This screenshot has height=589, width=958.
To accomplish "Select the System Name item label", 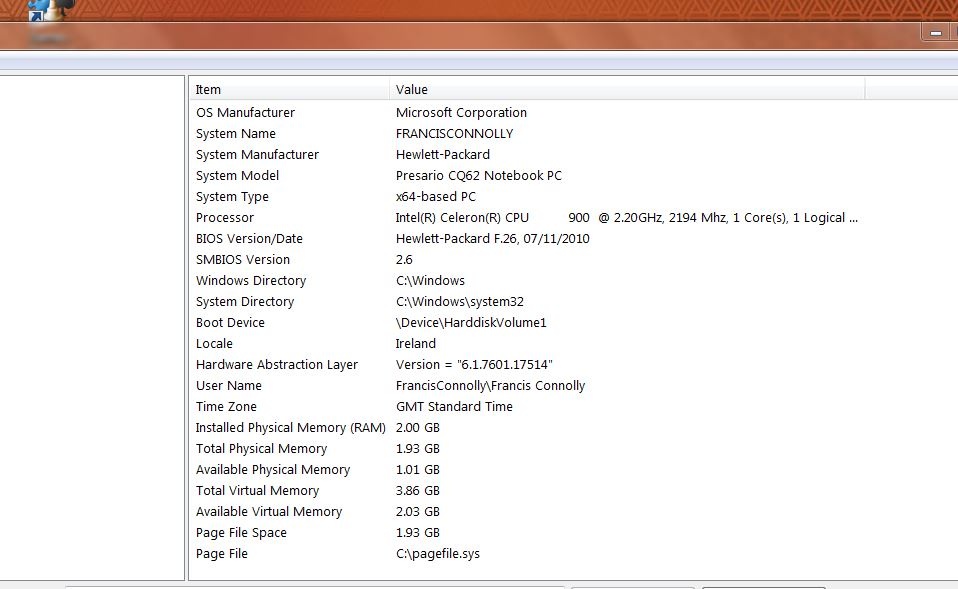I will pyautogui.click(x=236, y=133).
